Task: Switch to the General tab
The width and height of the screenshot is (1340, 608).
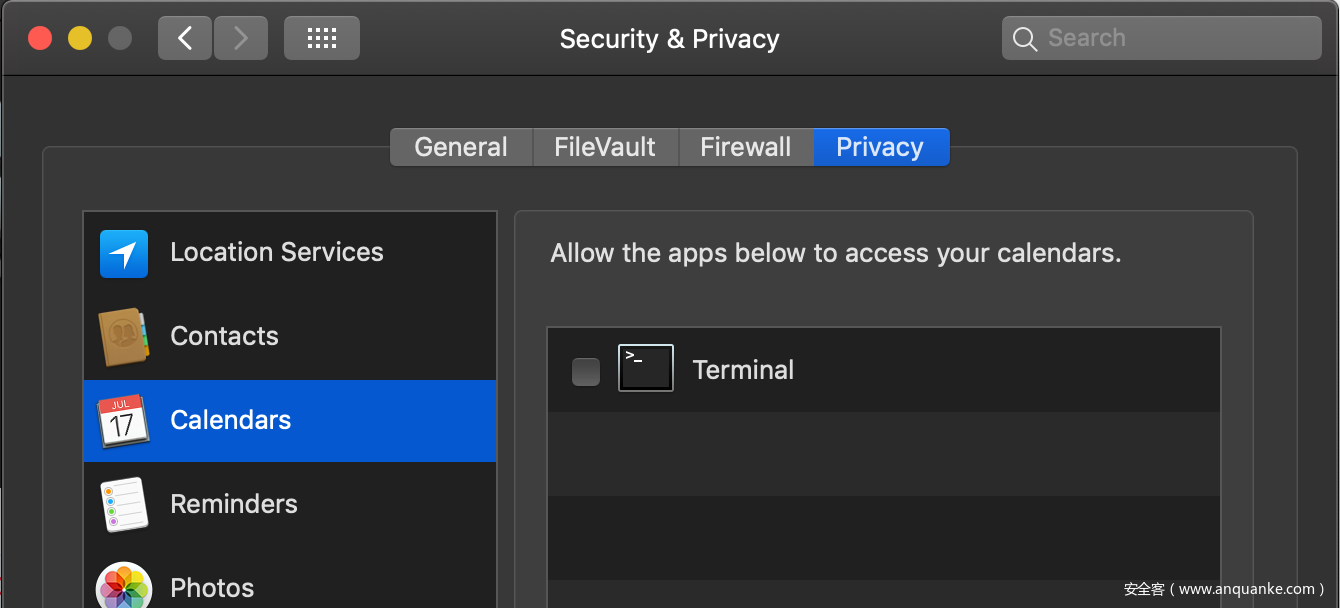Action: 461,147
